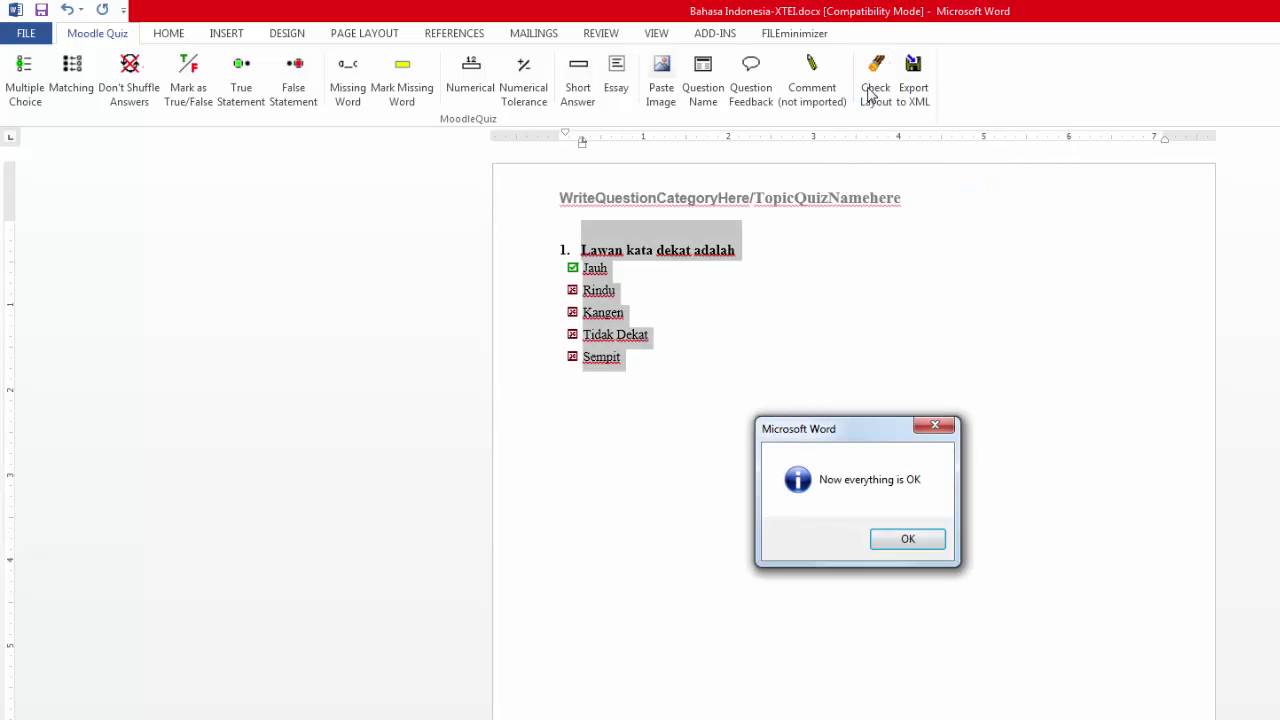This screenshot has width=1280, height=720.
Task: Select the Moodle Quiz tab
Action: coord(97,33)
